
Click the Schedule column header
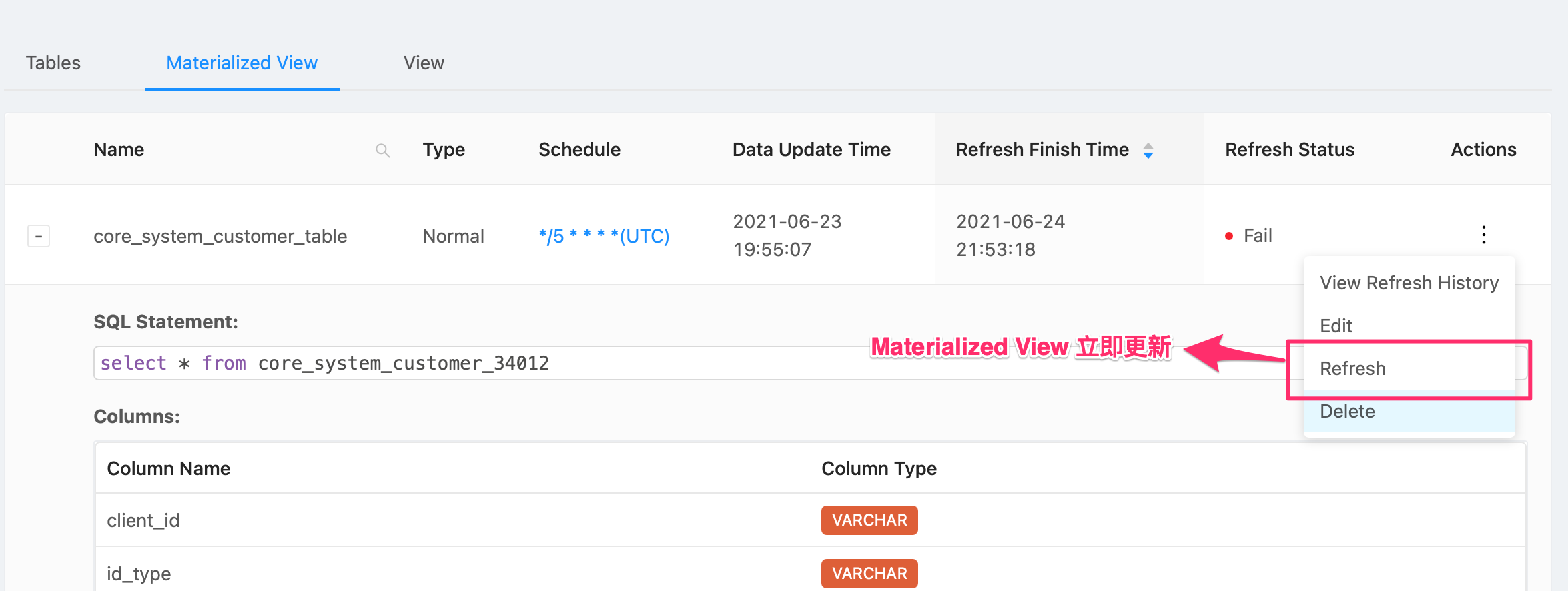click(x=579, y=149)
